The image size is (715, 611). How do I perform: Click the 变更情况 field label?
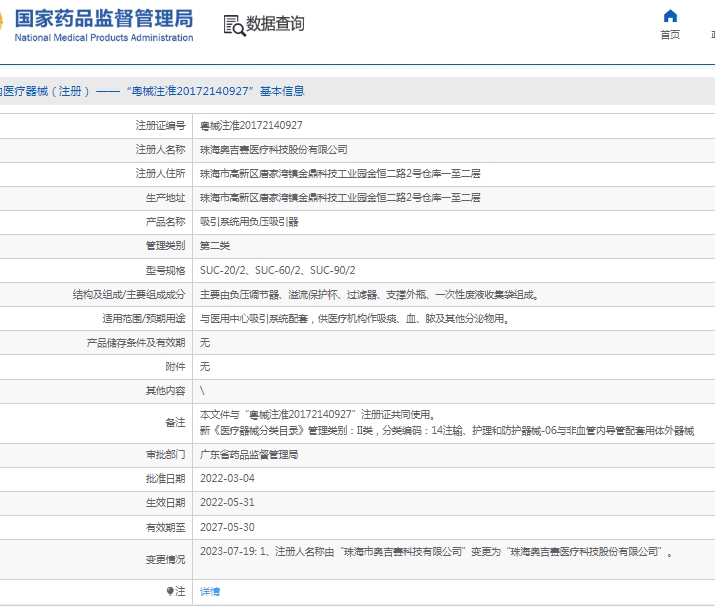pos(166,560)
